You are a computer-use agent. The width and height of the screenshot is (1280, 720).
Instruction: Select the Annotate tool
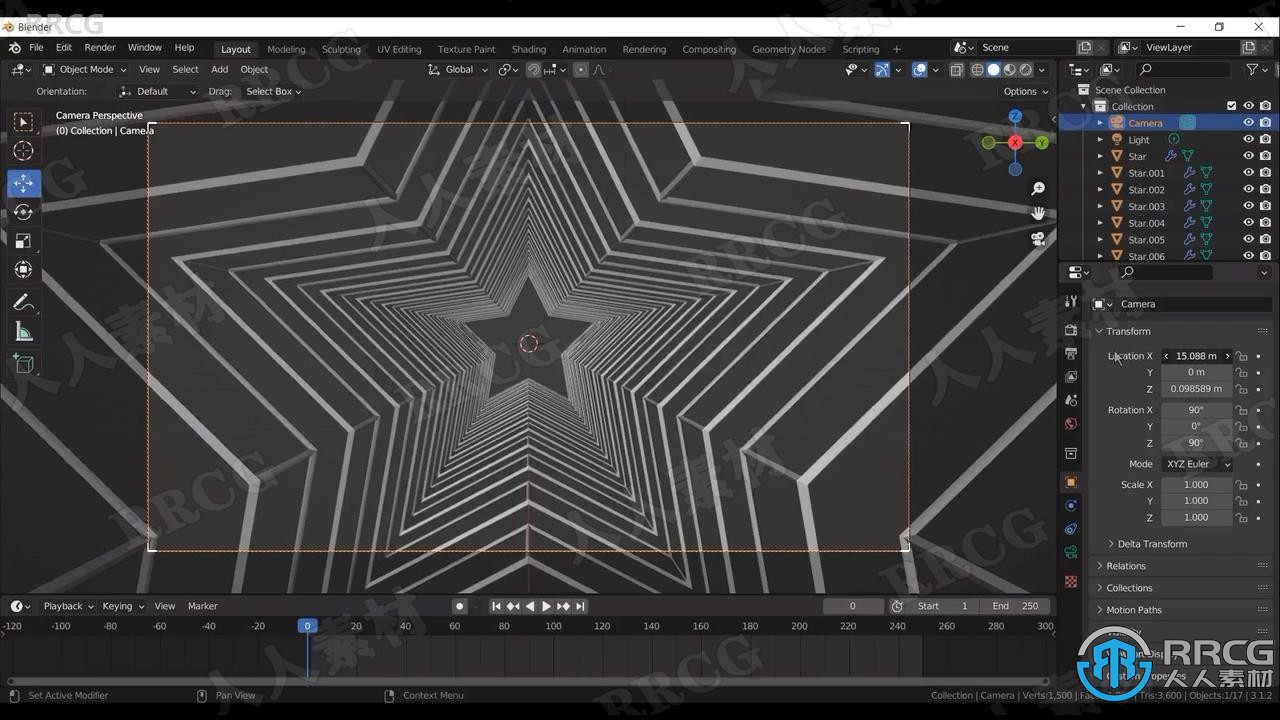[x=23, y=302]
